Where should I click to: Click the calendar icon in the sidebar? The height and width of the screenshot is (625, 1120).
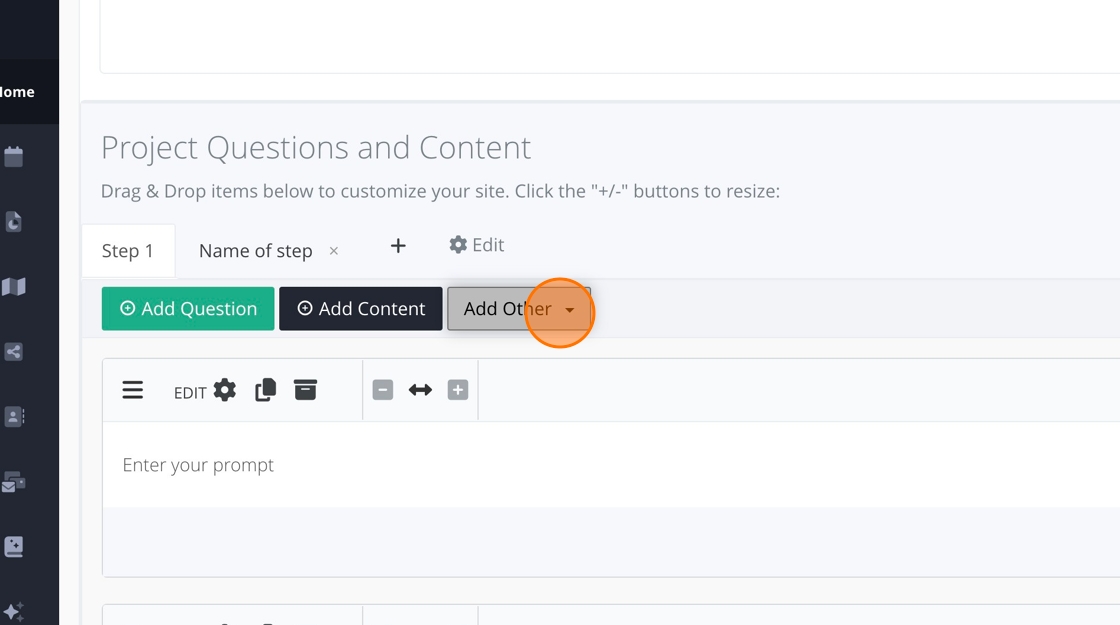pos(14,157)
